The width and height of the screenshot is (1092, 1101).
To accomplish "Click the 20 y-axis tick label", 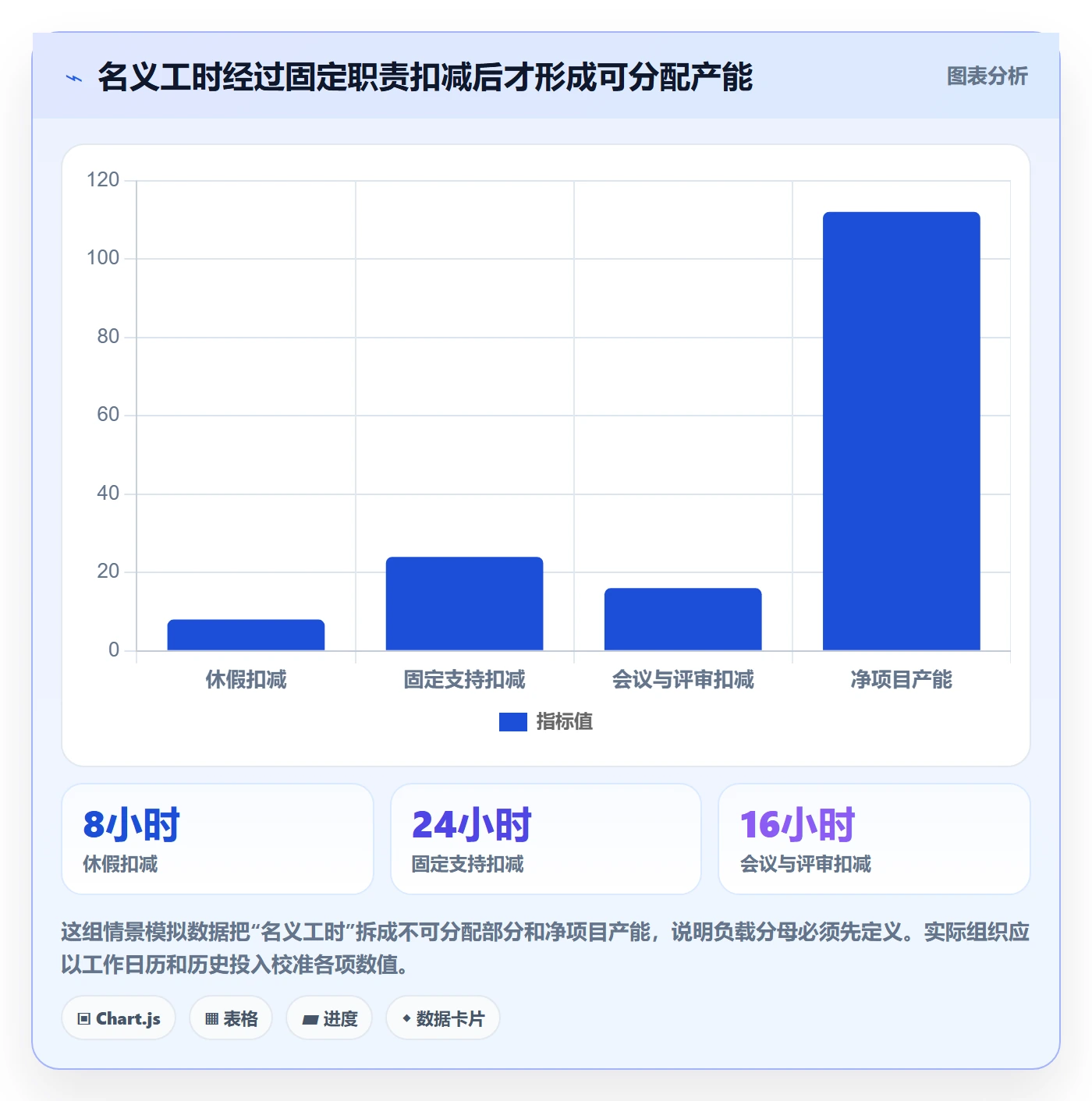I will point(108,572).
